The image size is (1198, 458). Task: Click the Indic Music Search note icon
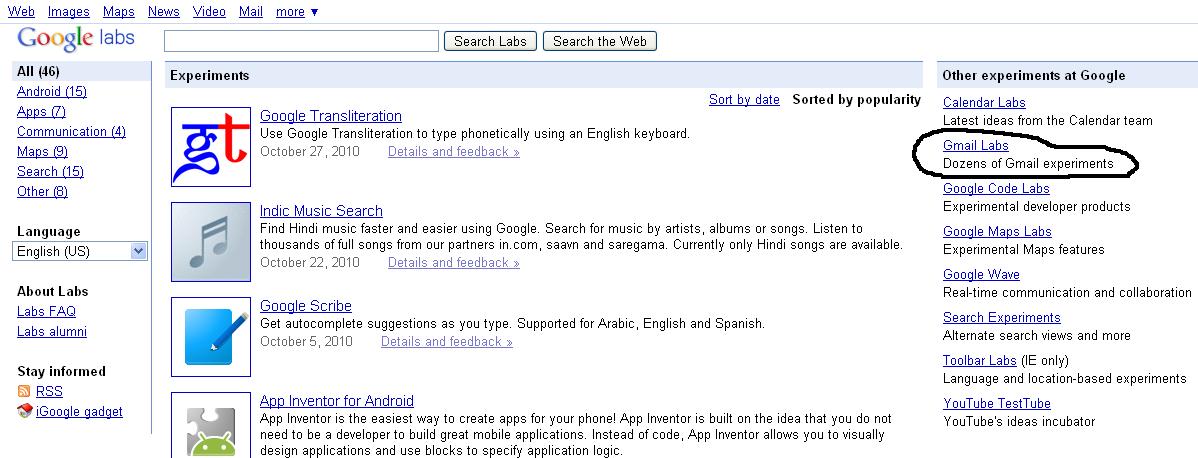click(211, 242)
